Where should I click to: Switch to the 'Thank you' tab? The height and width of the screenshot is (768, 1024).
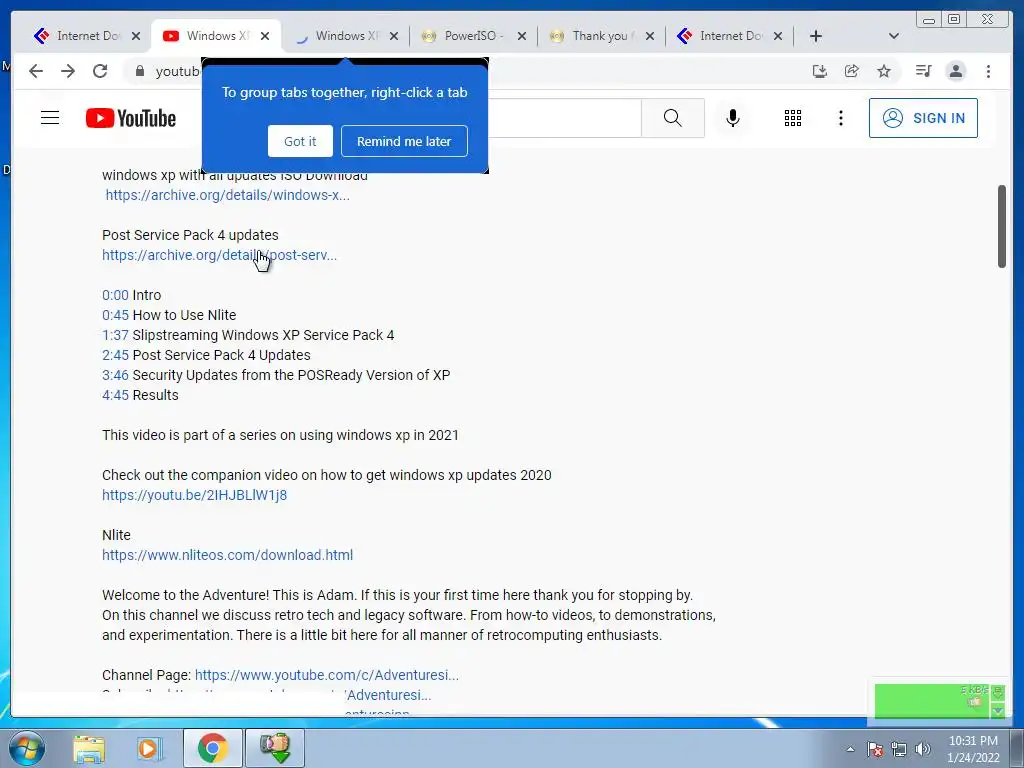pyautogui.click(x=600, y=36)
